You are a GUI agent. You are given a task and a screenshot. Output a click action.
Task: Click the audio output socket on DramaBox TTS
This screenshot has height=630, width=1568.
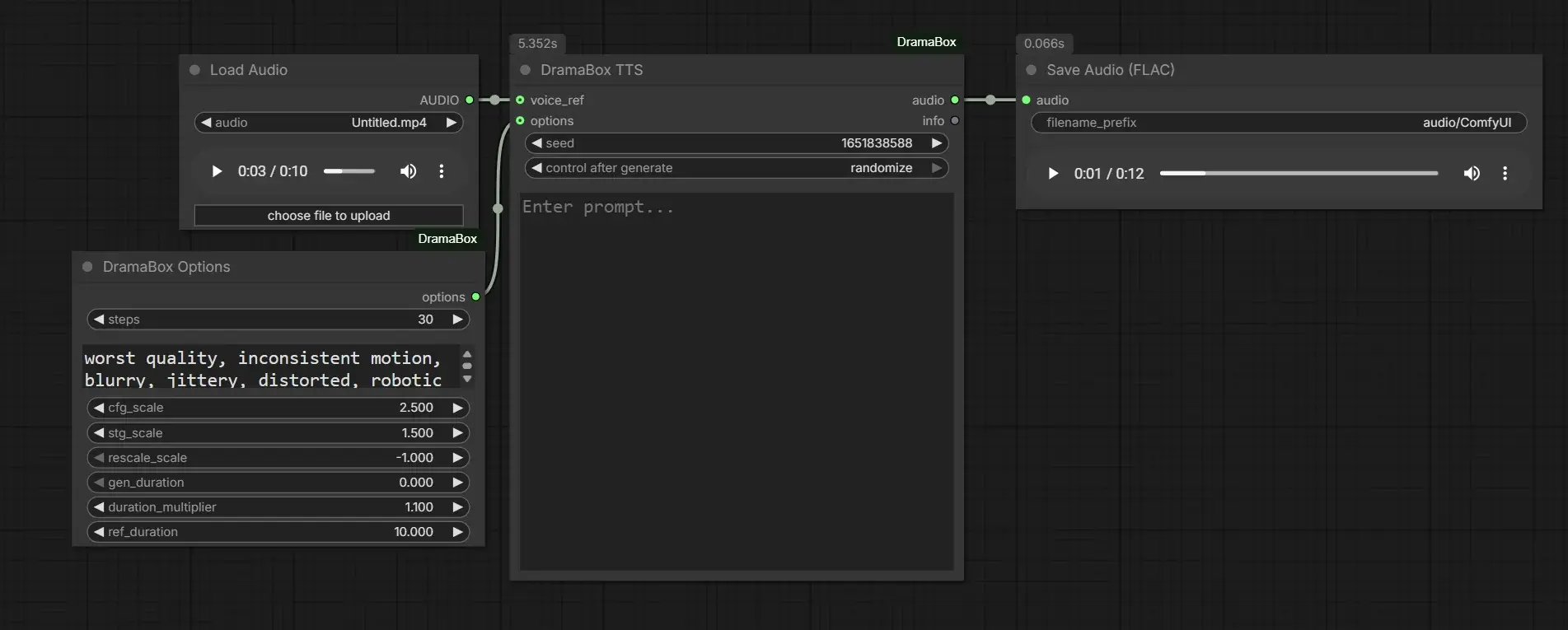pyautogui.click(x=955, y=100)
